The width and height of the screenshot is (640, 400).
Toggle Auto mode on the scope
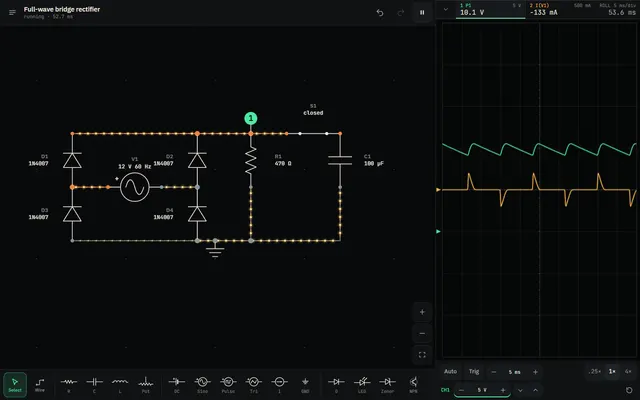(451, 371)
